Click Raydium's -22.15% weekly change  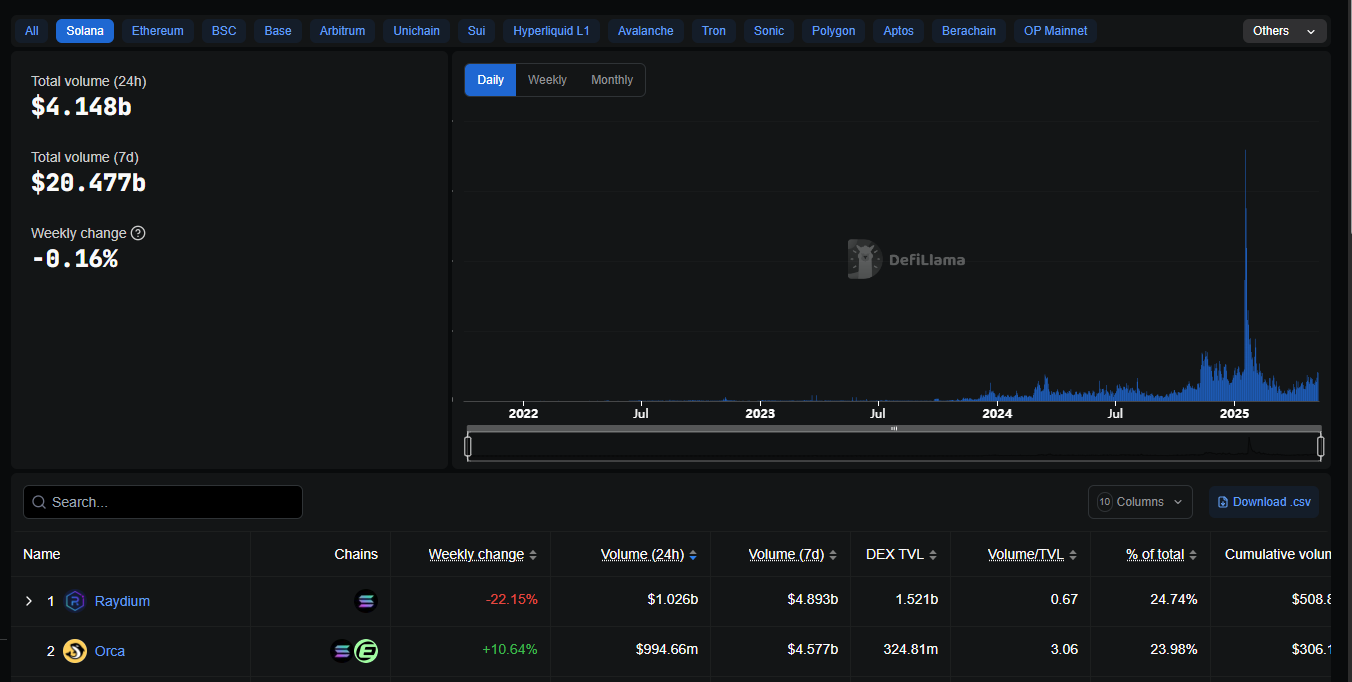click(x=512, y=600)
